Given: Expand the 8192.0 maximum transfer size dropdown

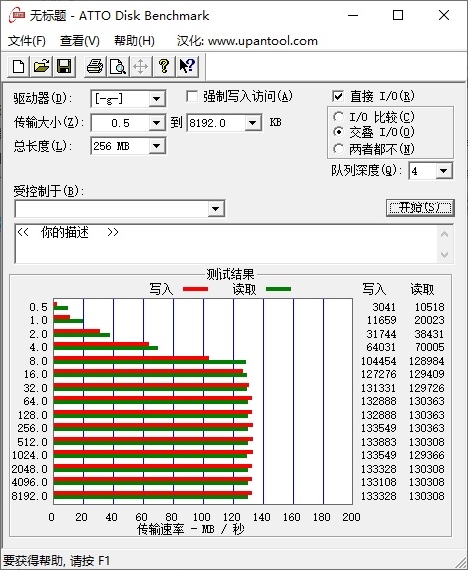Looking at the screenshot, I should [x=253, y=123].
